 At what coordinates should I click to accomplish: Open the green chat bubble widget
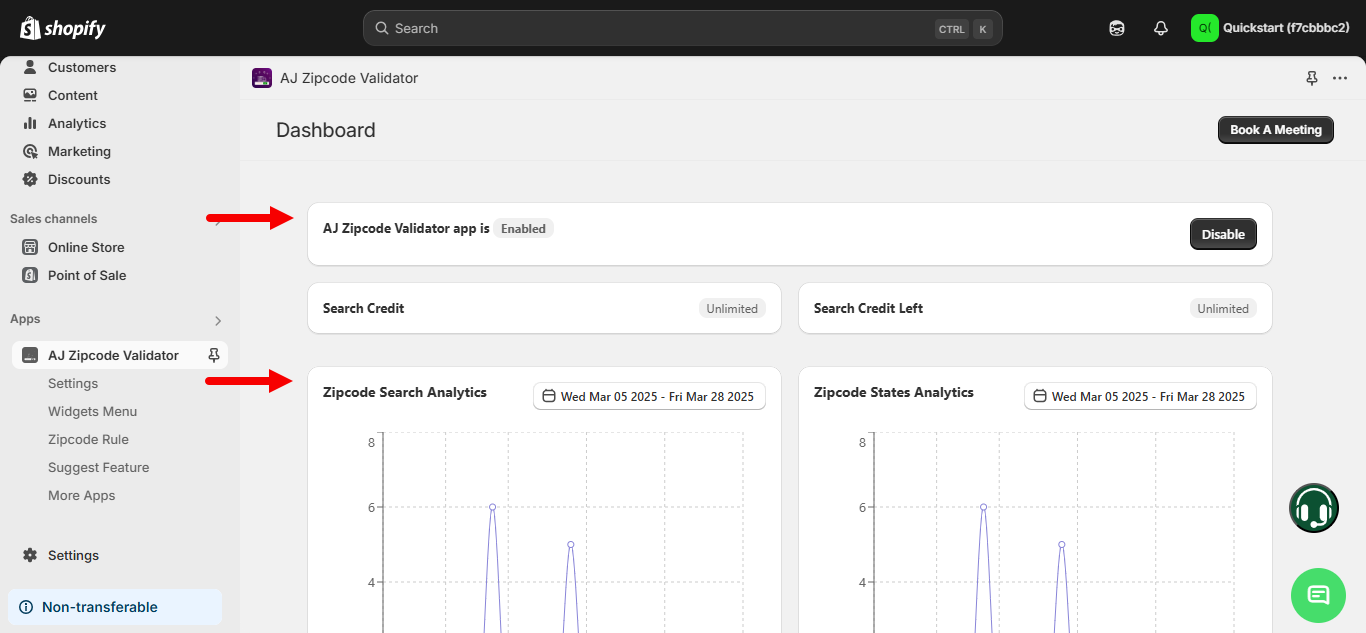coord(1318,595)
